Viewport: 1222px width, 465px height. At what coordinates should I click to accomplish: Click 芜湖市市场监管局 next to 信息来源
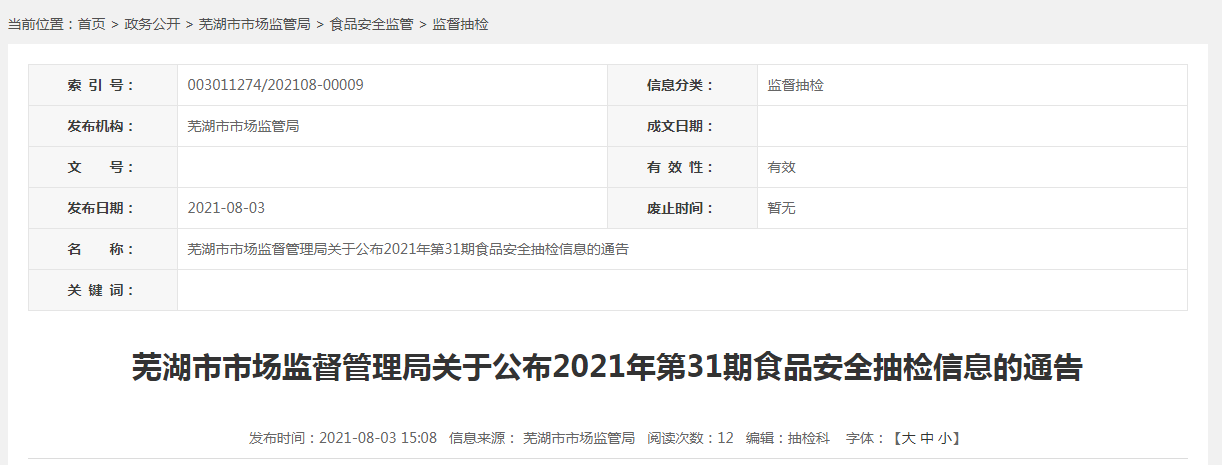pyautogui.click(x=579, y=438)
